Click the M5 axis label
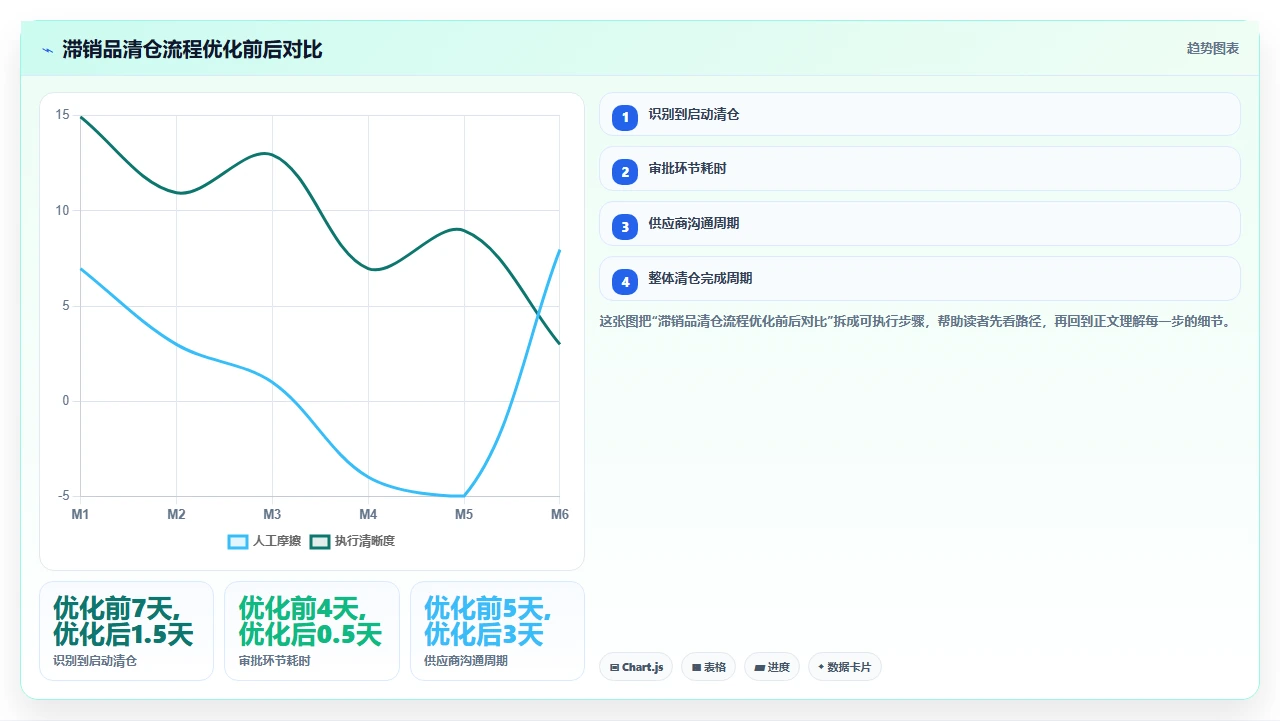The width and height of the screenshot is (1280, 721). 464,514
